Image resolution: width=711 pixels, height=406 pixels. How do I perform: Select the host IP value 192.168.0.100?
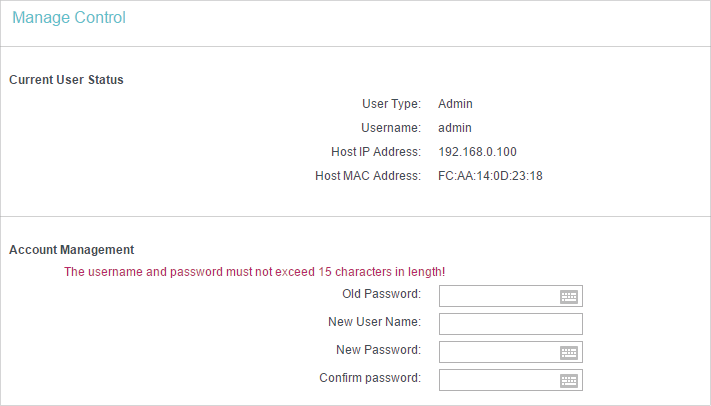(477, 152)
